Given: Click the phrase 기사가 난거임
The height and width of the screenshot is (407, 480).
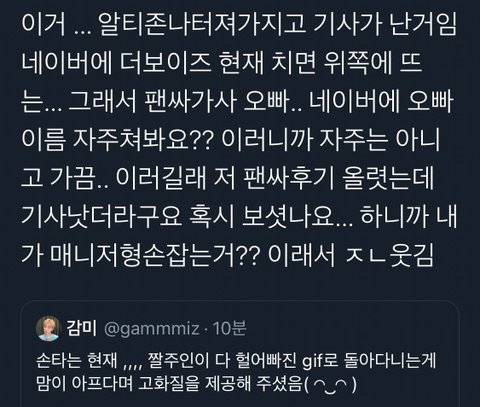Looking at the screenshot, I should pyautogui.click(x=385, y=24).
